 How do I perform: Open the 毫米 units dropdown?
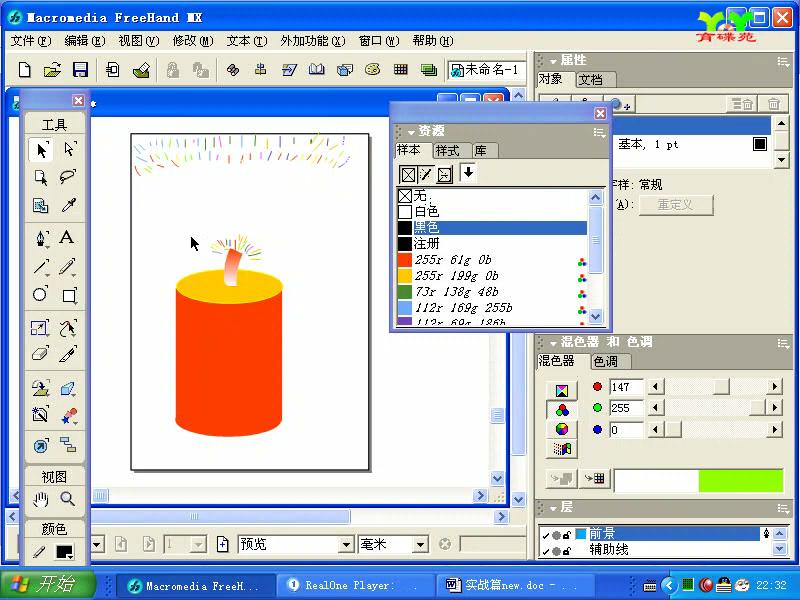(x=420, y=544)
